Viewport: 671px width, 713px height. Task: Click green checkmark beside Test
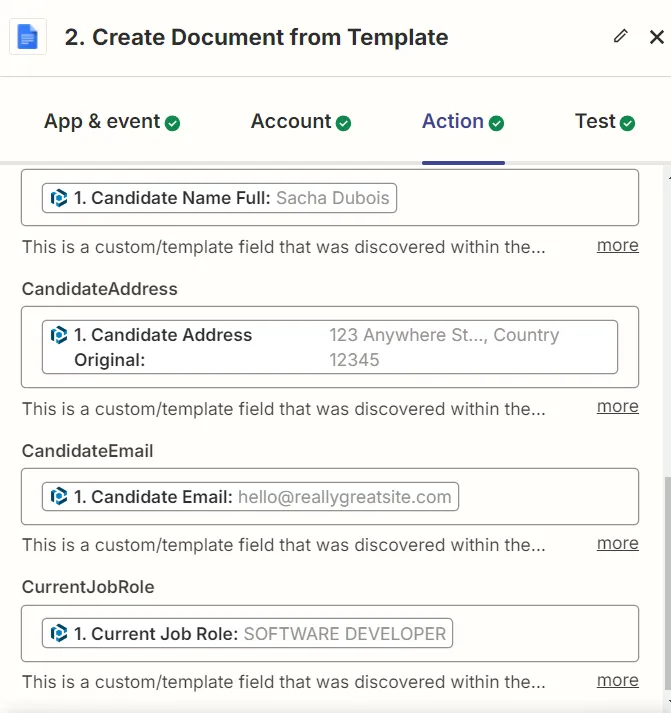627,123
